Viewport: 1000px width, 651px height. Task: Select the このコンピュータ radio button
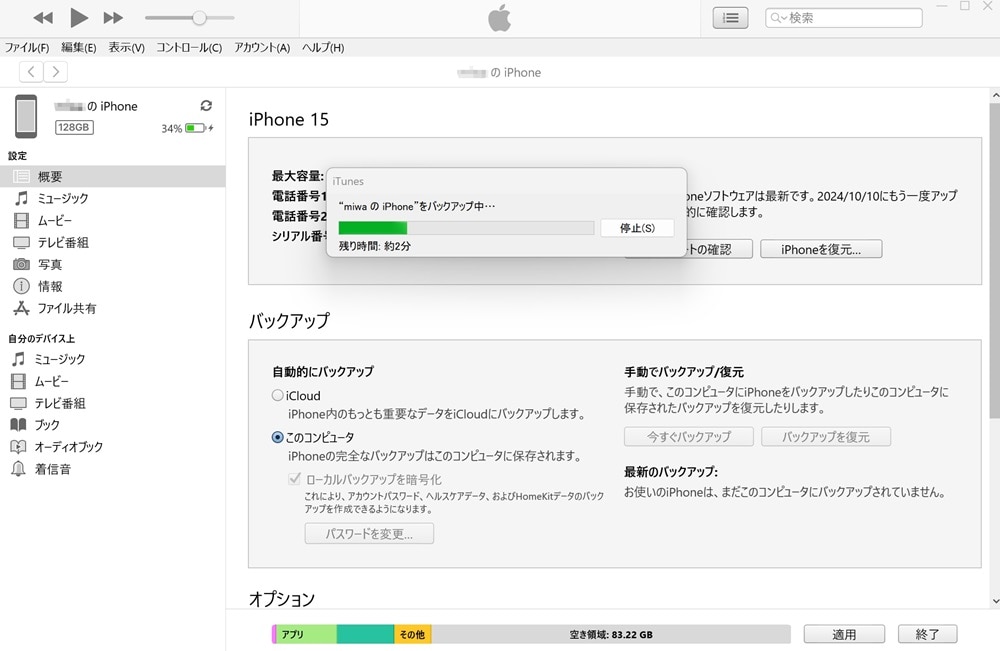pos(278,438)
